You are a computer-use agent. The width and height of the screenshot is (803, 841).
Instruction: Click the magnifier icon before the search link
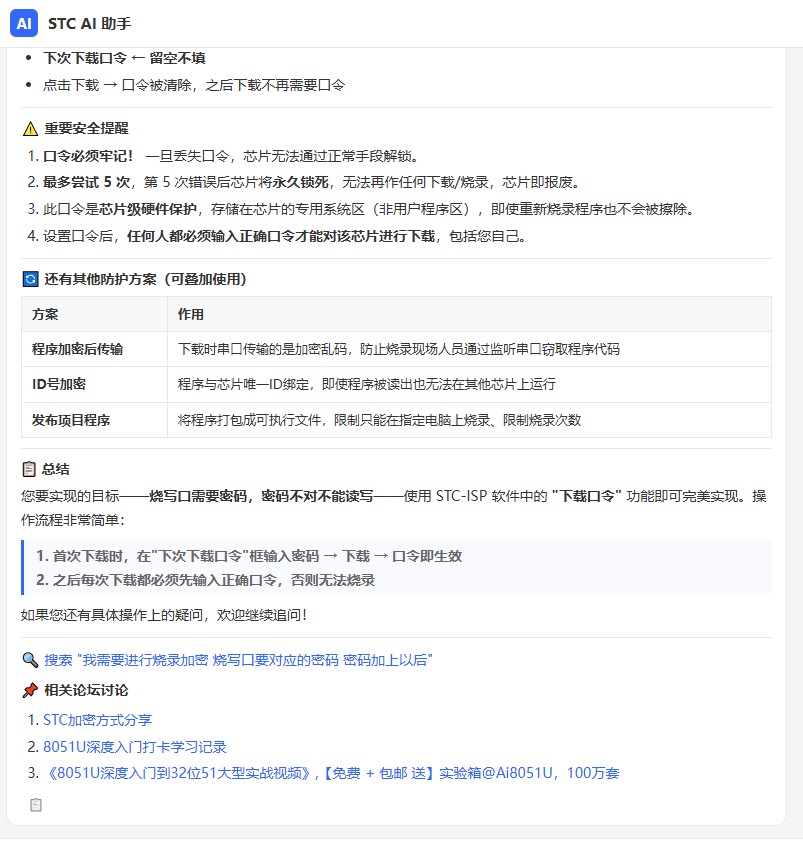pos(30,660)
